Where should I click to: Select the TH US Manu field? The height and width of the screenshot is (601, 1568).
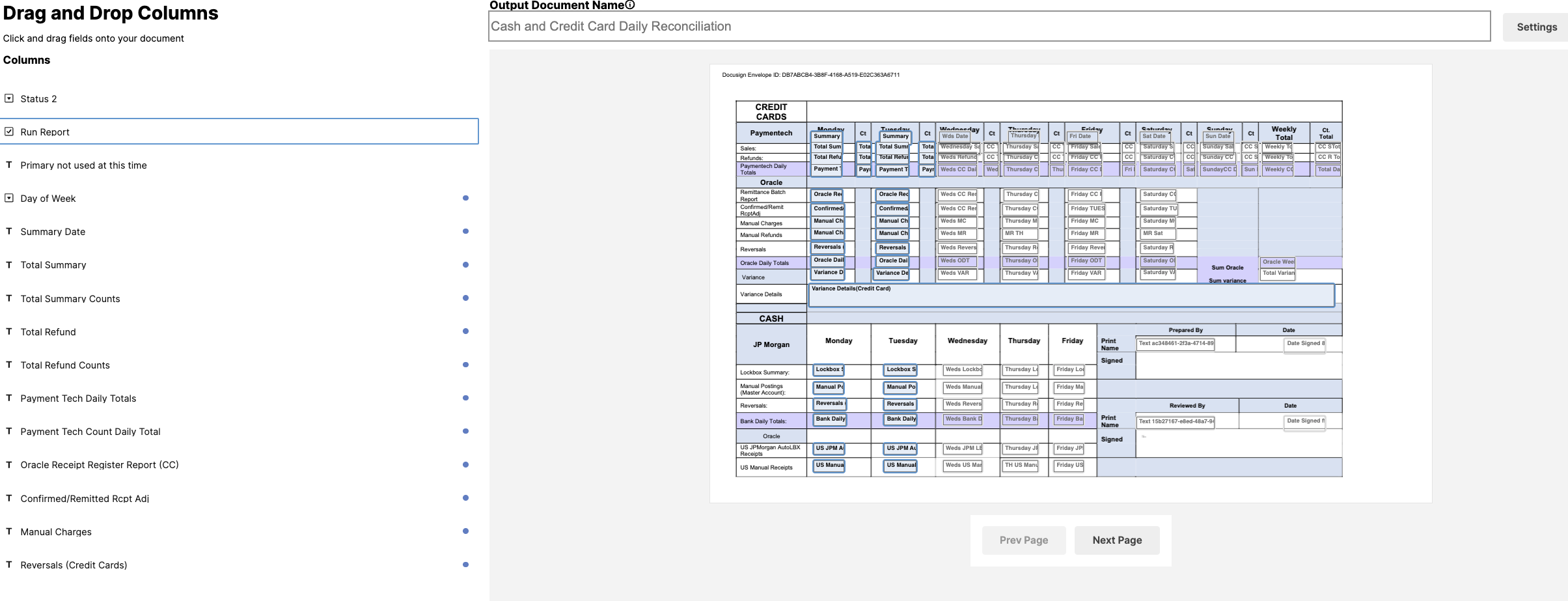point(1021,466)
